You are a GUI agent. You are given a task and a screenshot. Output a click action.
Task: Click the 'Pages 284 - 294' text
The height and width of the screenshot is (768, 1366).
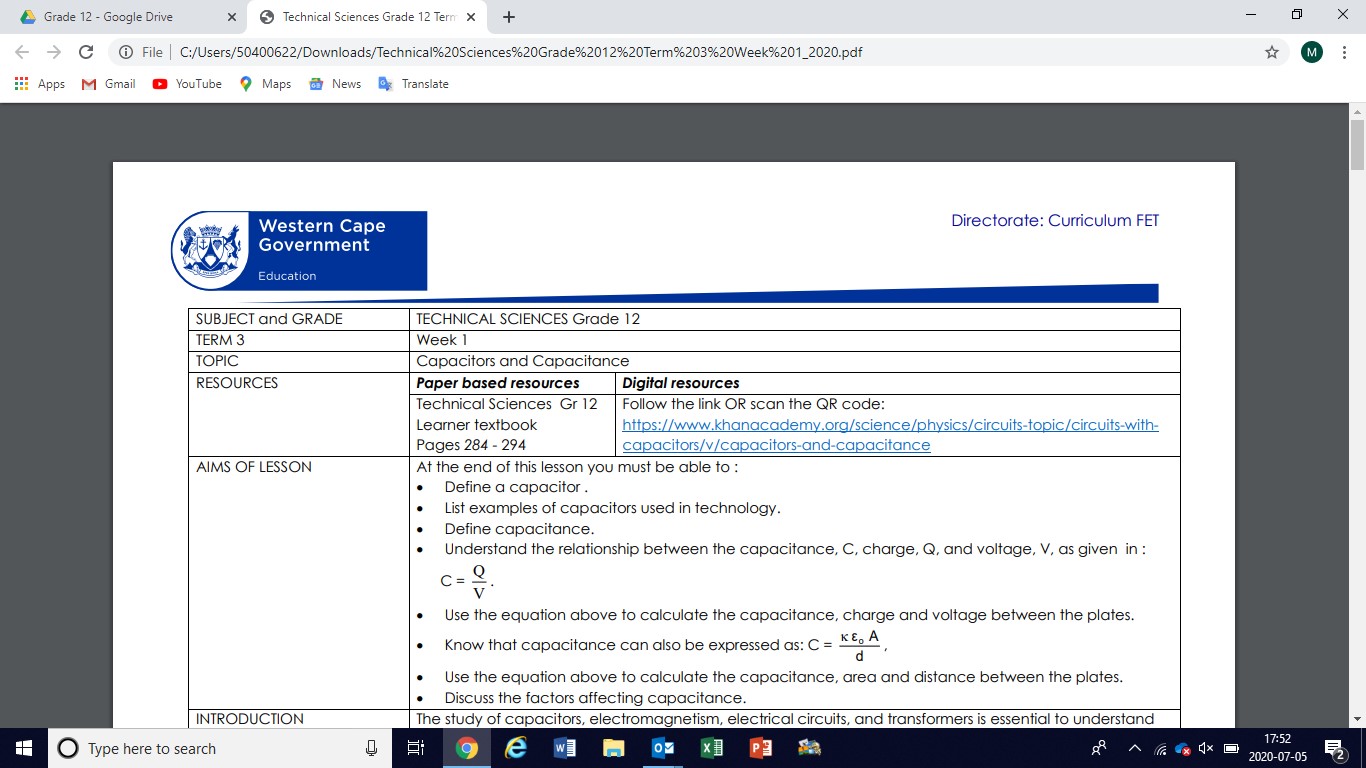tap(471, 445)
